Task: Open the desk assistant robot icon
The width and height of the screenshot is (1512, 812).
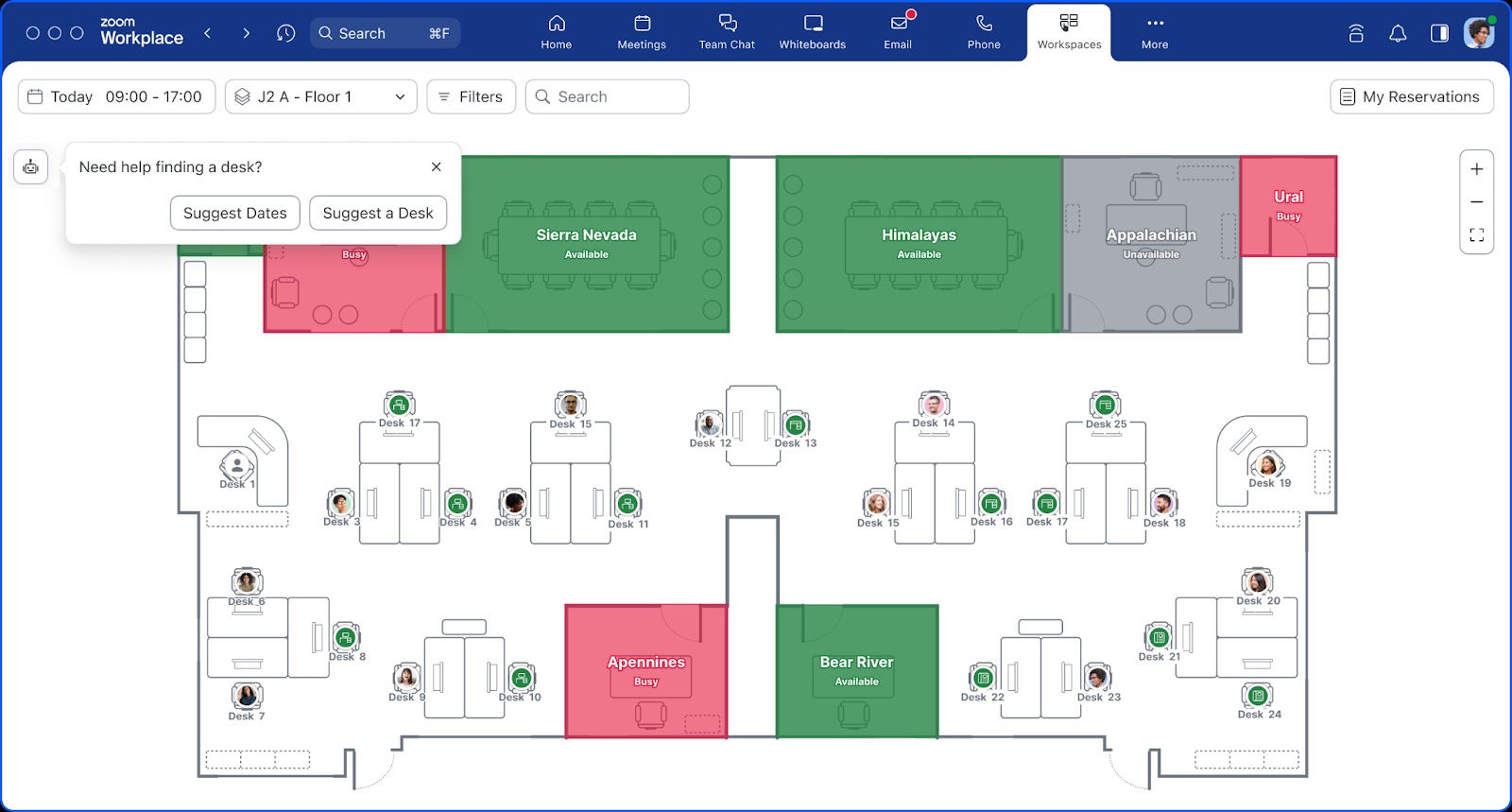Action: click(x=31, y=167)
